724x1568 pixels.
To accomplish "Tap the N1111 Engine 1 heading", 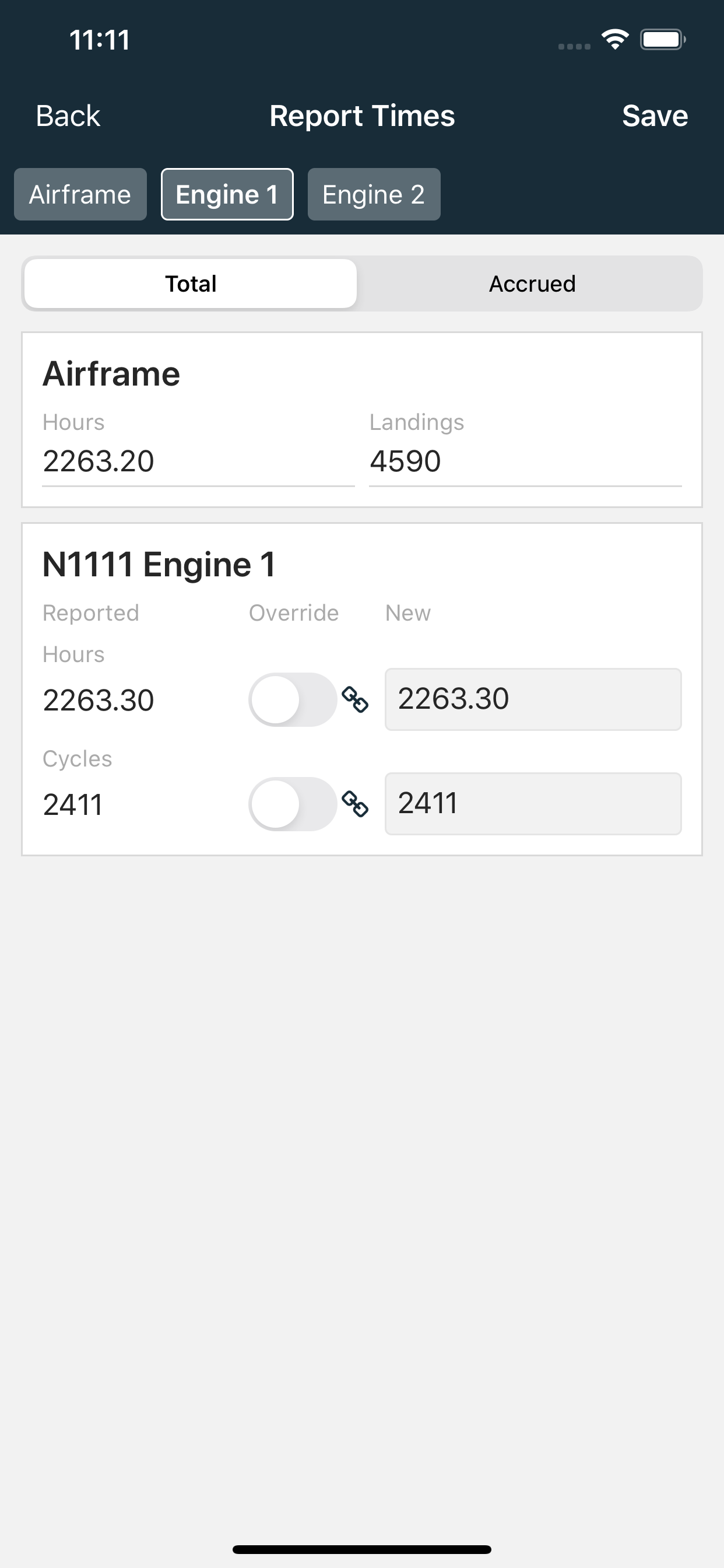I will pyautogui.click(x=159, y=564).
